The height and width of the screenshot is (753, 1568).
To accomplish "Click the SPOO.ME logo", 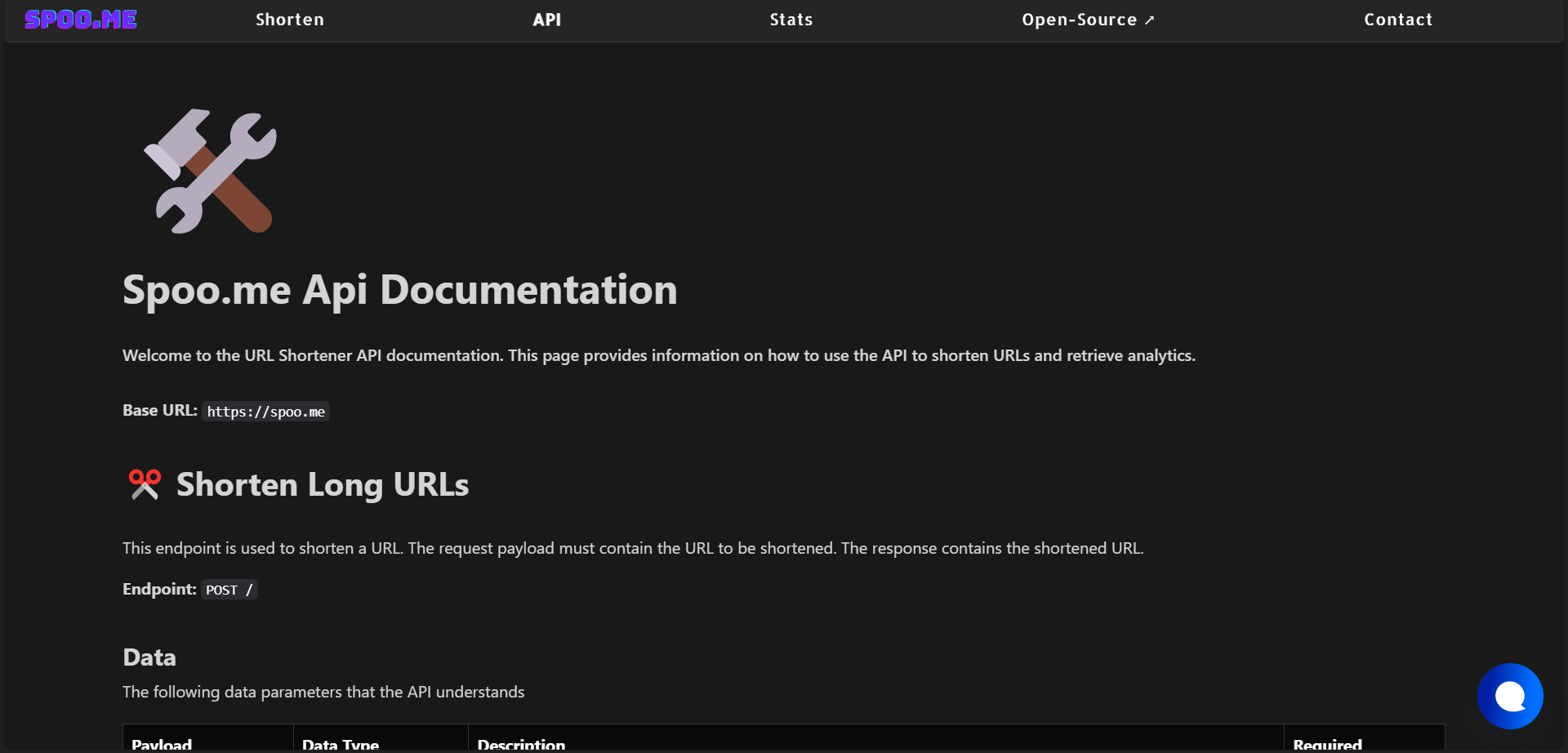I will [81, 20].
